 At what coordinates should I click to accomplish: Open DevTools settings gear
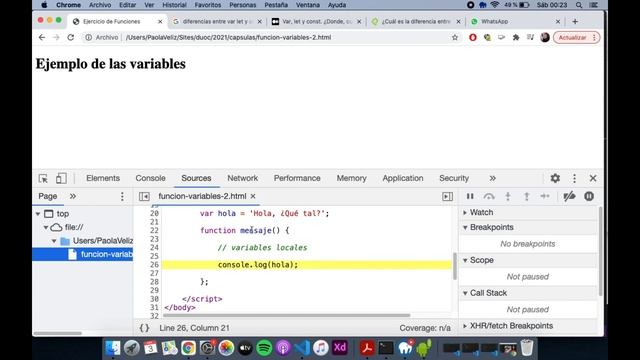pyautogui.click(x=555, y=178)
